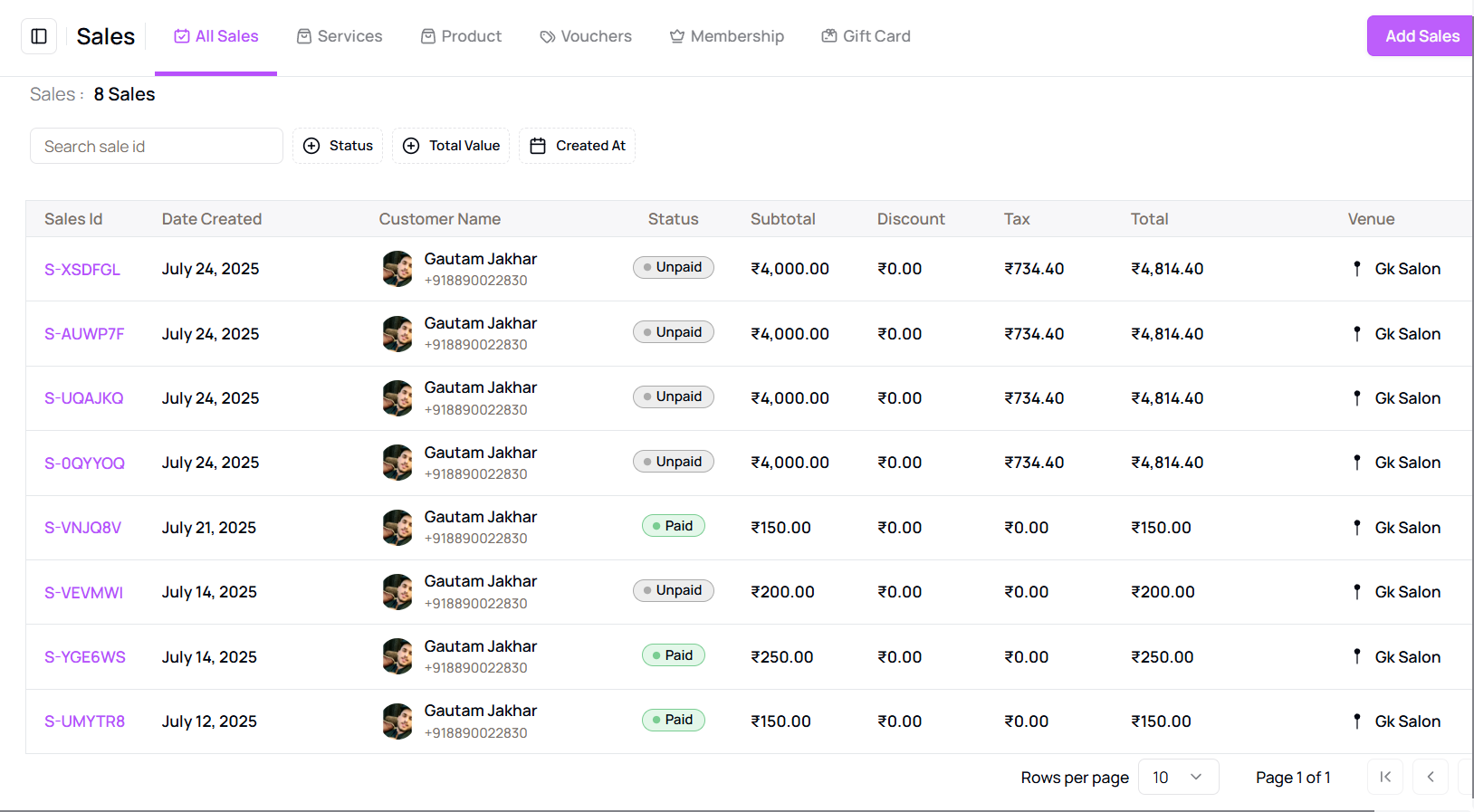Screen dimensions: 1474x812
Task: Go to the Membership tab
Action: [727, 36]
